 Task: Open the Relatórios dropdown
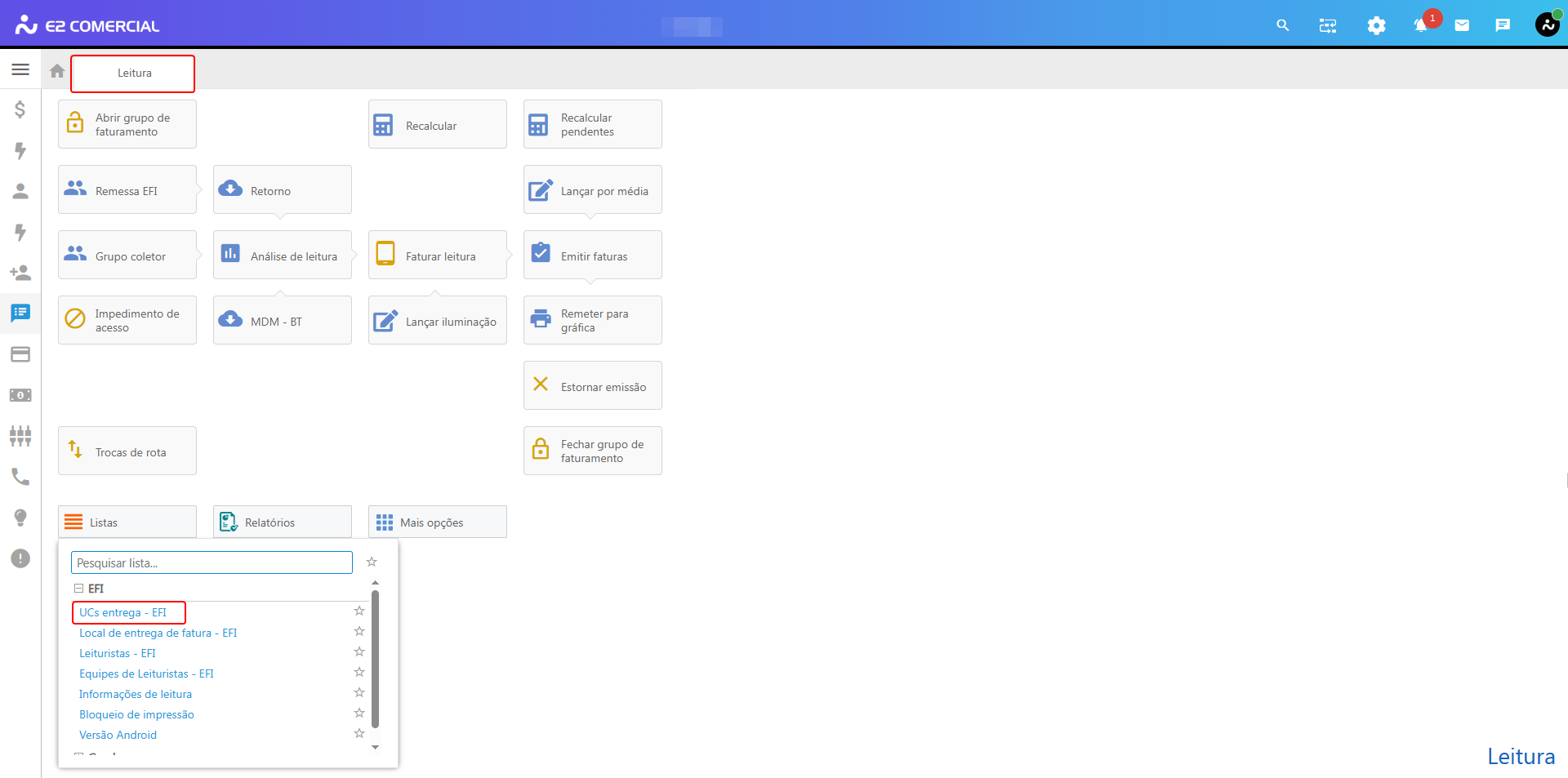tap(282, 522)
